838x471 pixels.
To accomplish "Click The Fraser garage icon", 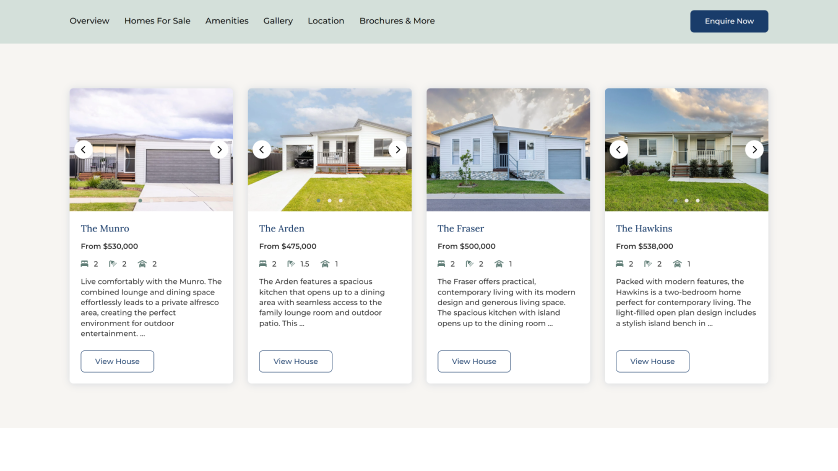I will click(x=499, y=264).
